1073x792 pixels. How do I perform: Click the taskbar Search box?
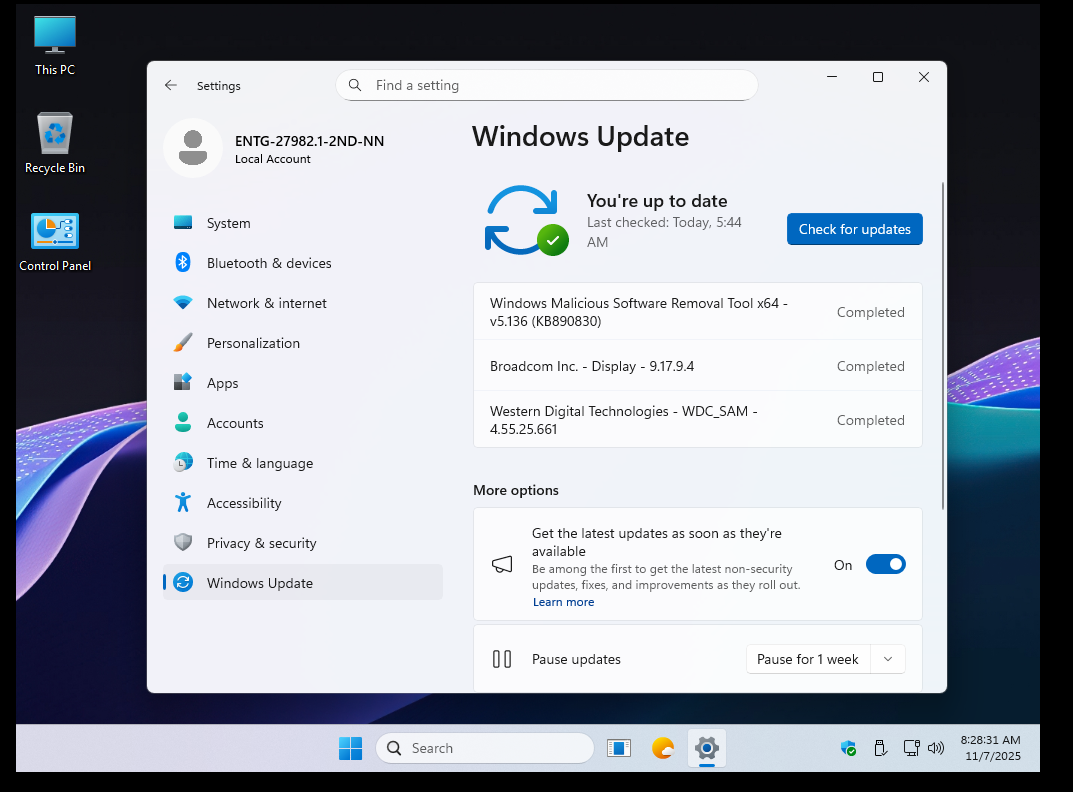484,748
